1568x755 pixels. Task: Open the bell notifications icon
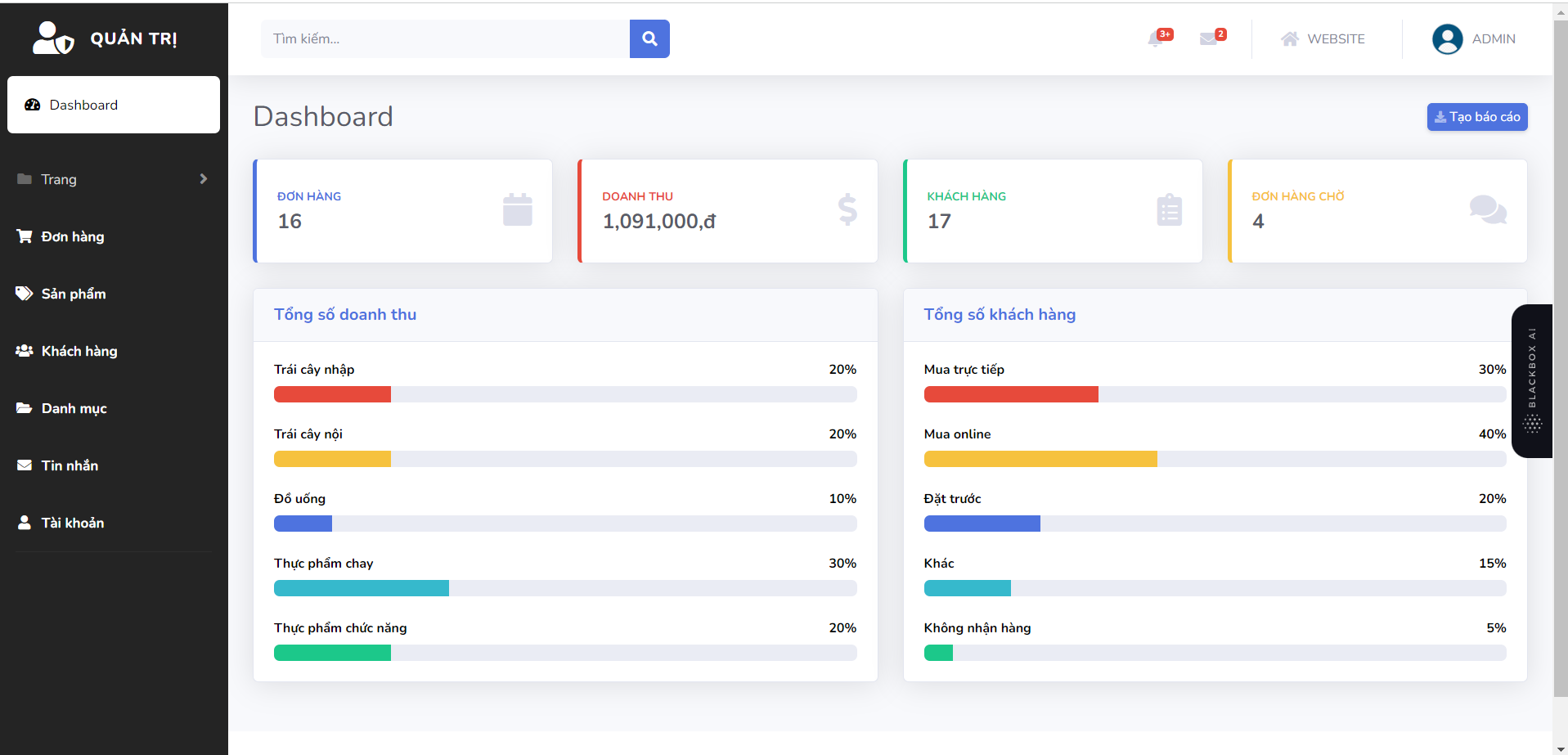click(x=1156, y=39)
